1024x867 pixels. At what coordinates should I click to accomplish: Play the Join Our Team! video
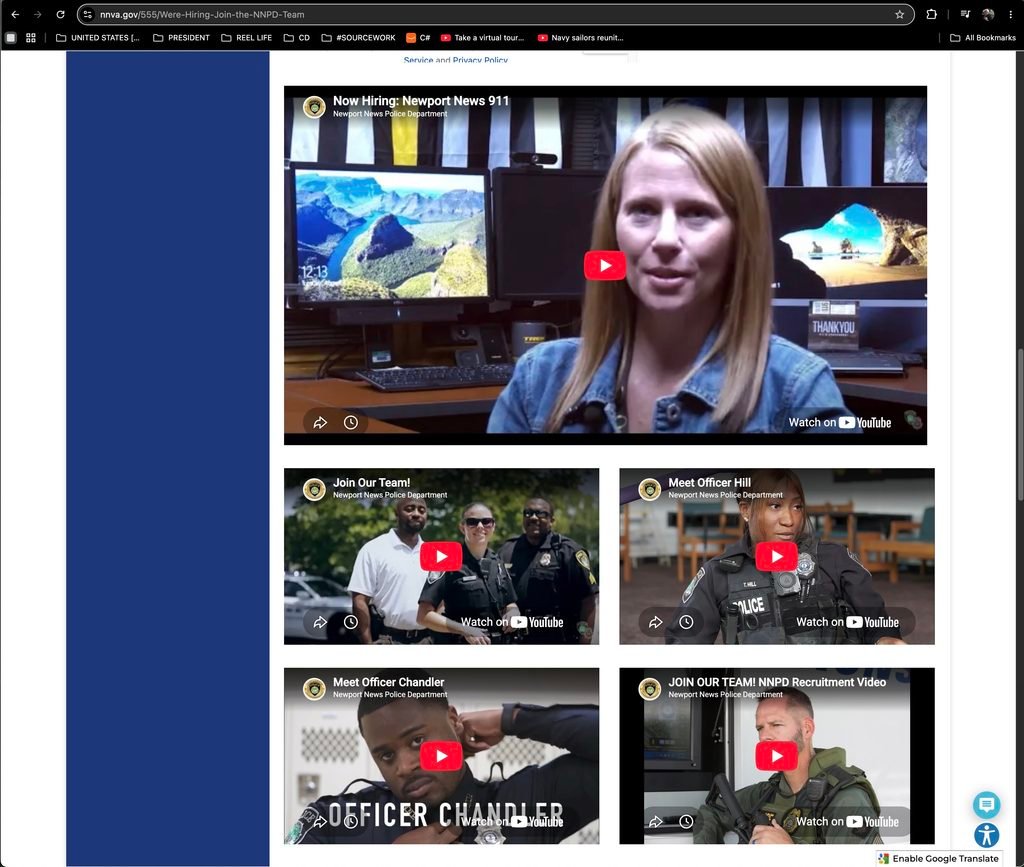pos(441,556)
